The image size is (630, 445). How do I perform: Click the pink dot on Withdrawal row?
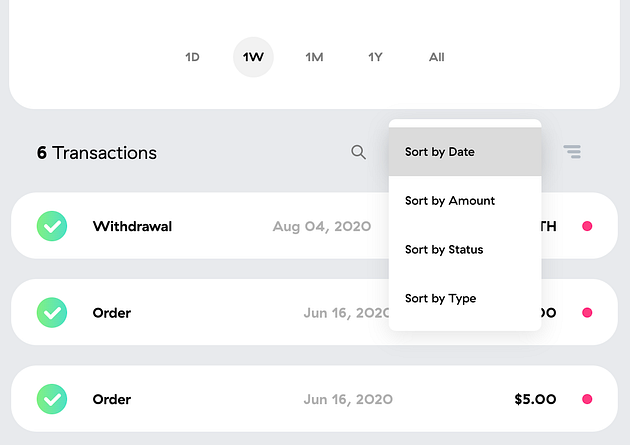(587, 226)
